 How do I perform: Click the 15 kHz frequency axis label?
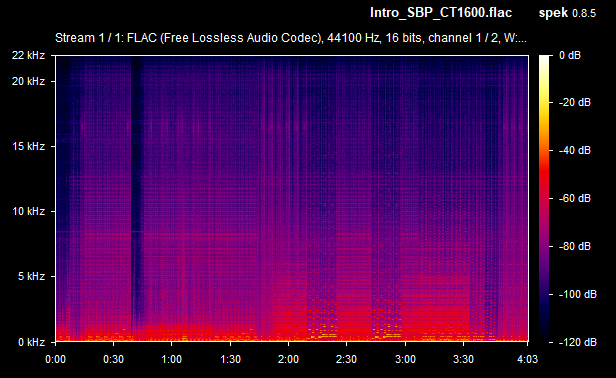[x=28, y=147]
